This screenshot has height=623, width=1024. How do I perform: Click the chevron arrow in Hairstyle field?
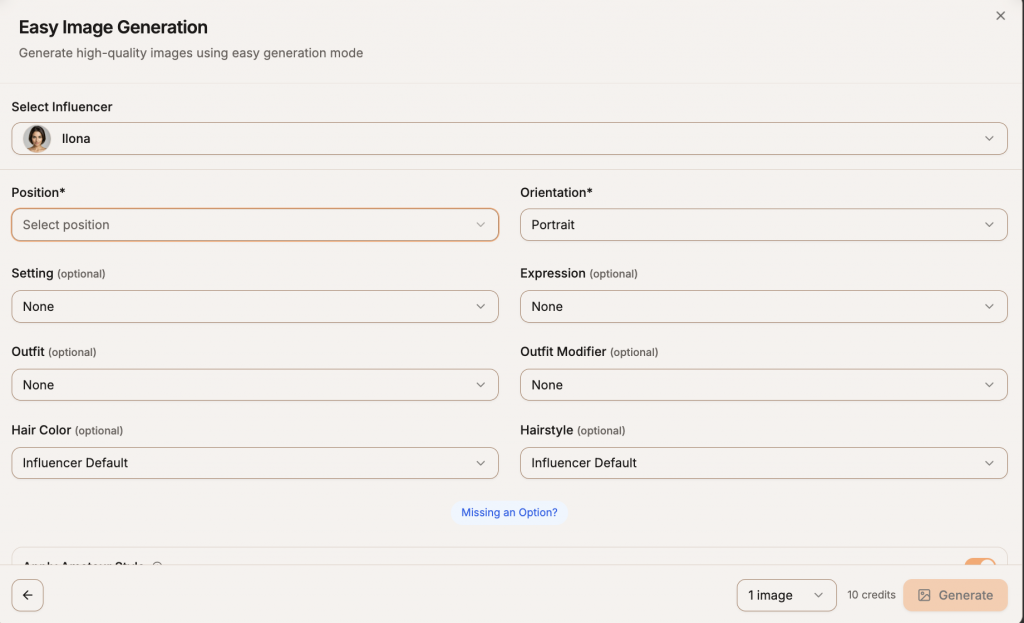point(989,463)
